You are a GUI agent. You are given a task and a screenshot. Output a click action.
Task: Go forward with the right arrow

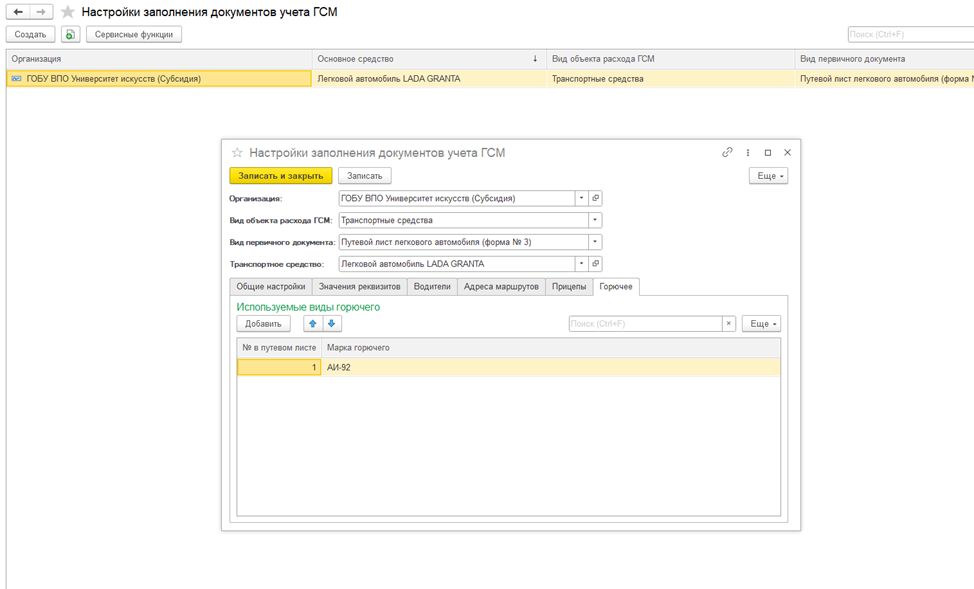pos(41,12)
